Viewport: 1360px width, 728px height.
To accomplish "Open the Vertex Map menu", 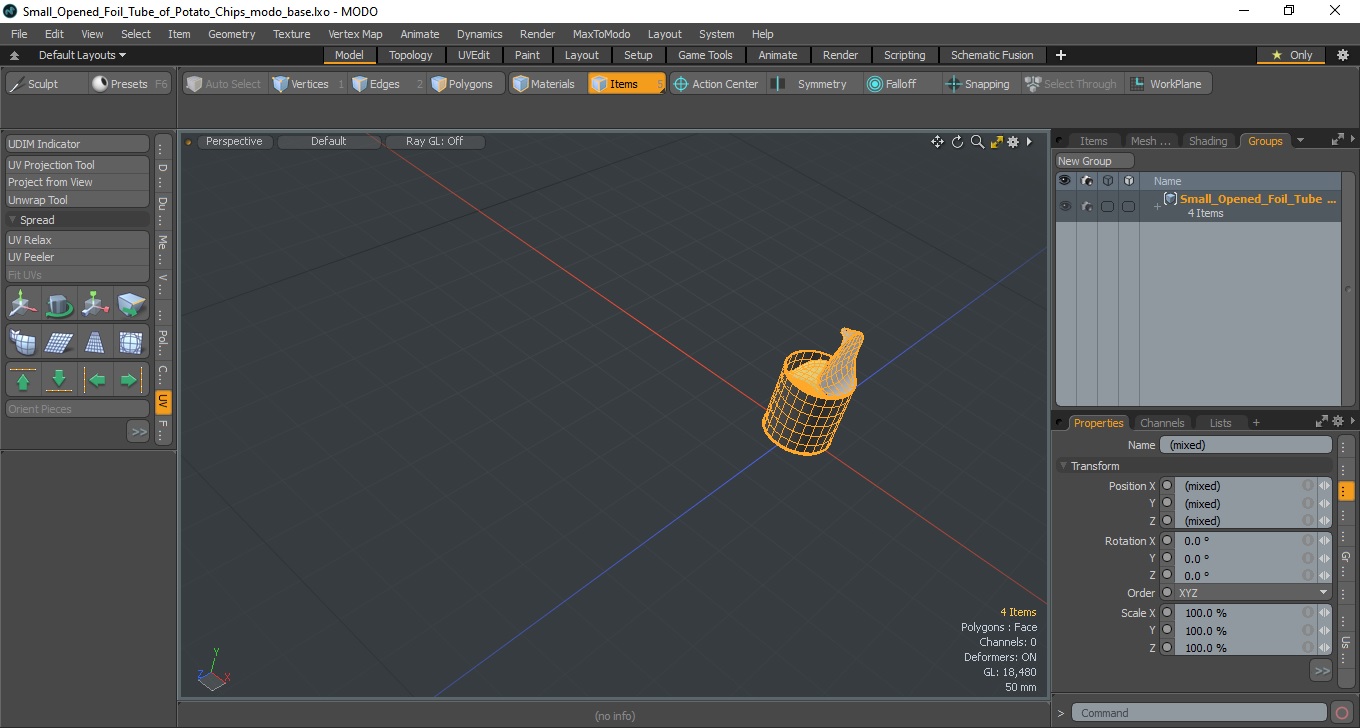I will point(355,34).
